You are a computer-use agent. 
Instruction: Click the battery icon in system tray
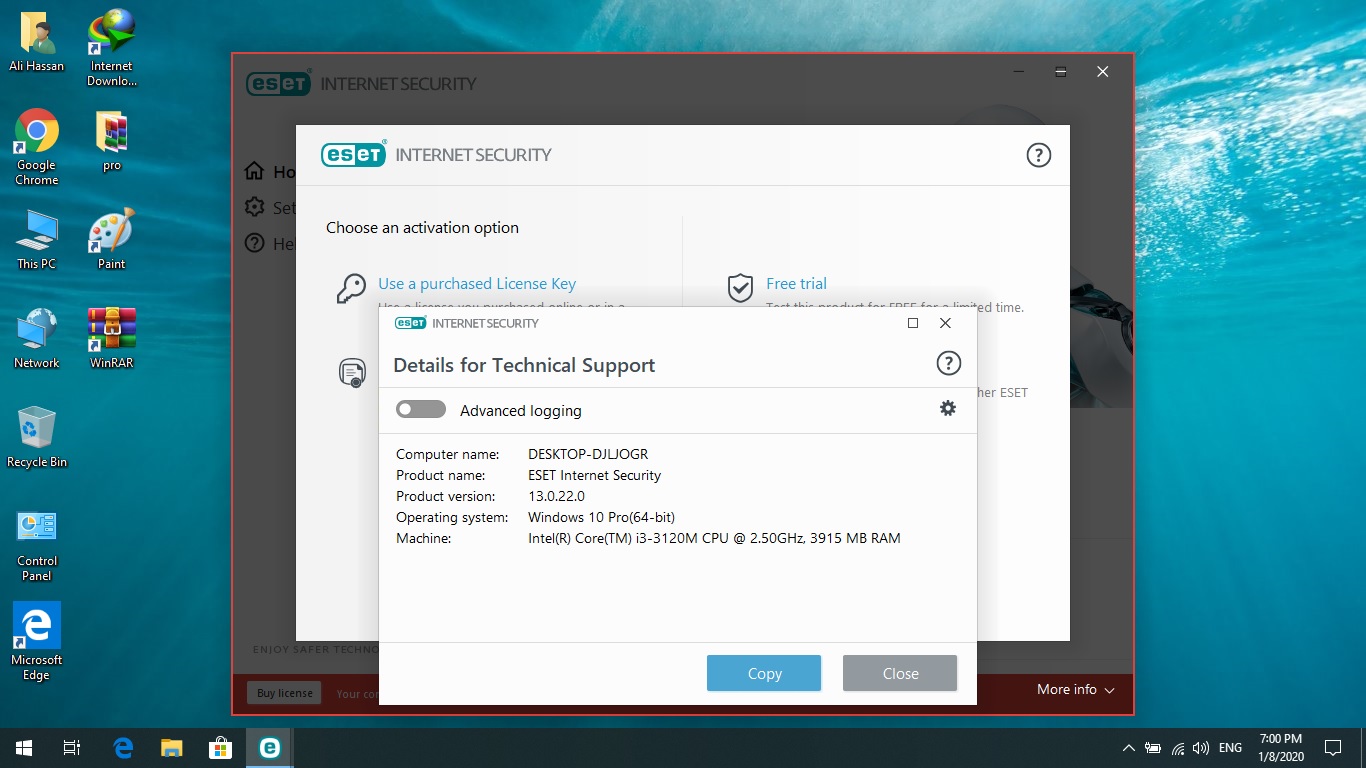1153,748
